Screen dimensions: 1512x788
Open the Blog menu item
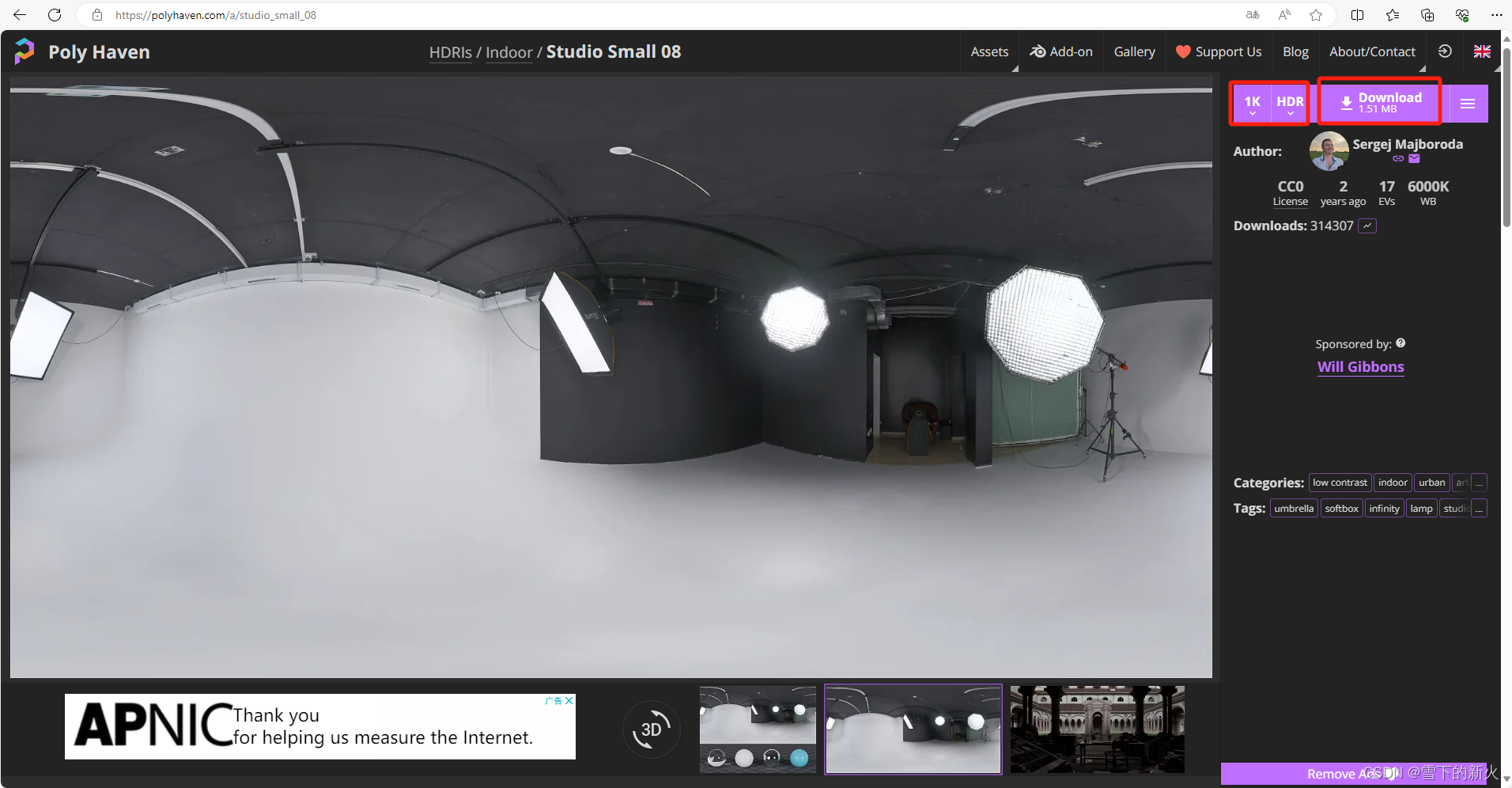(1295, 51)
